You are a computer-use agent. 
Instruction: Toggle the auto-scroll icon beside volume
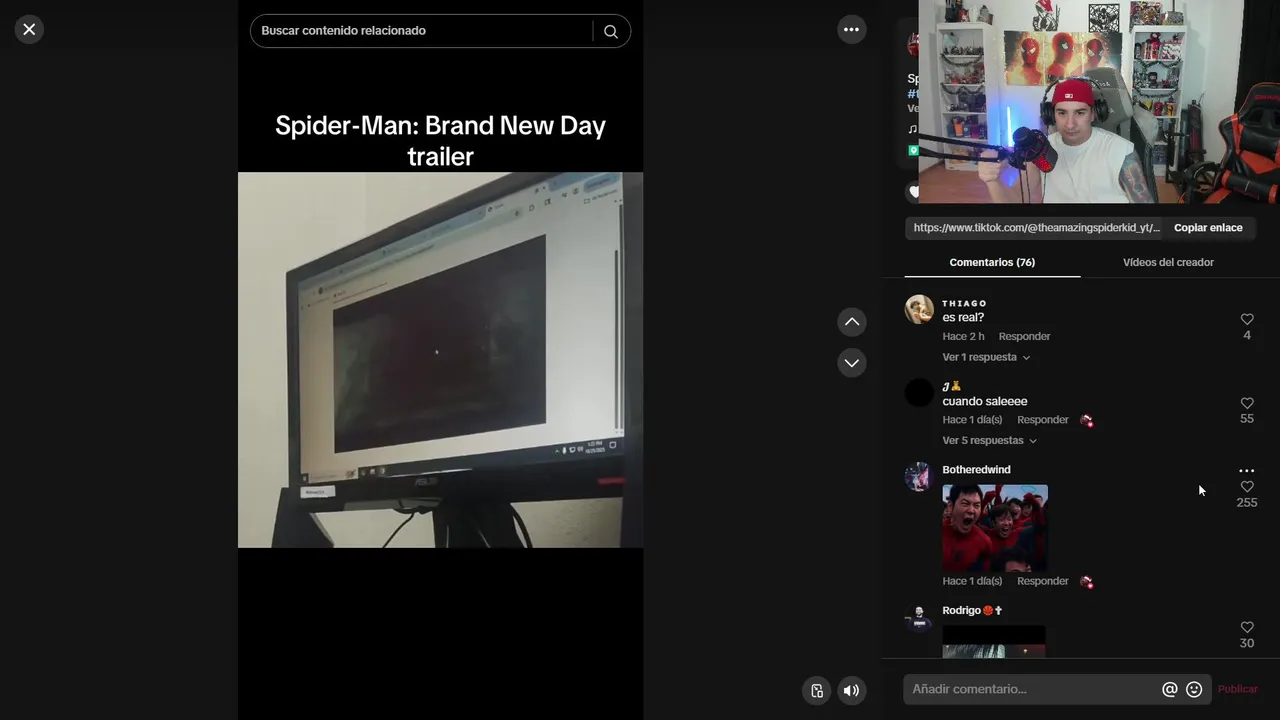pyautogui.click(x=817, y=690)
